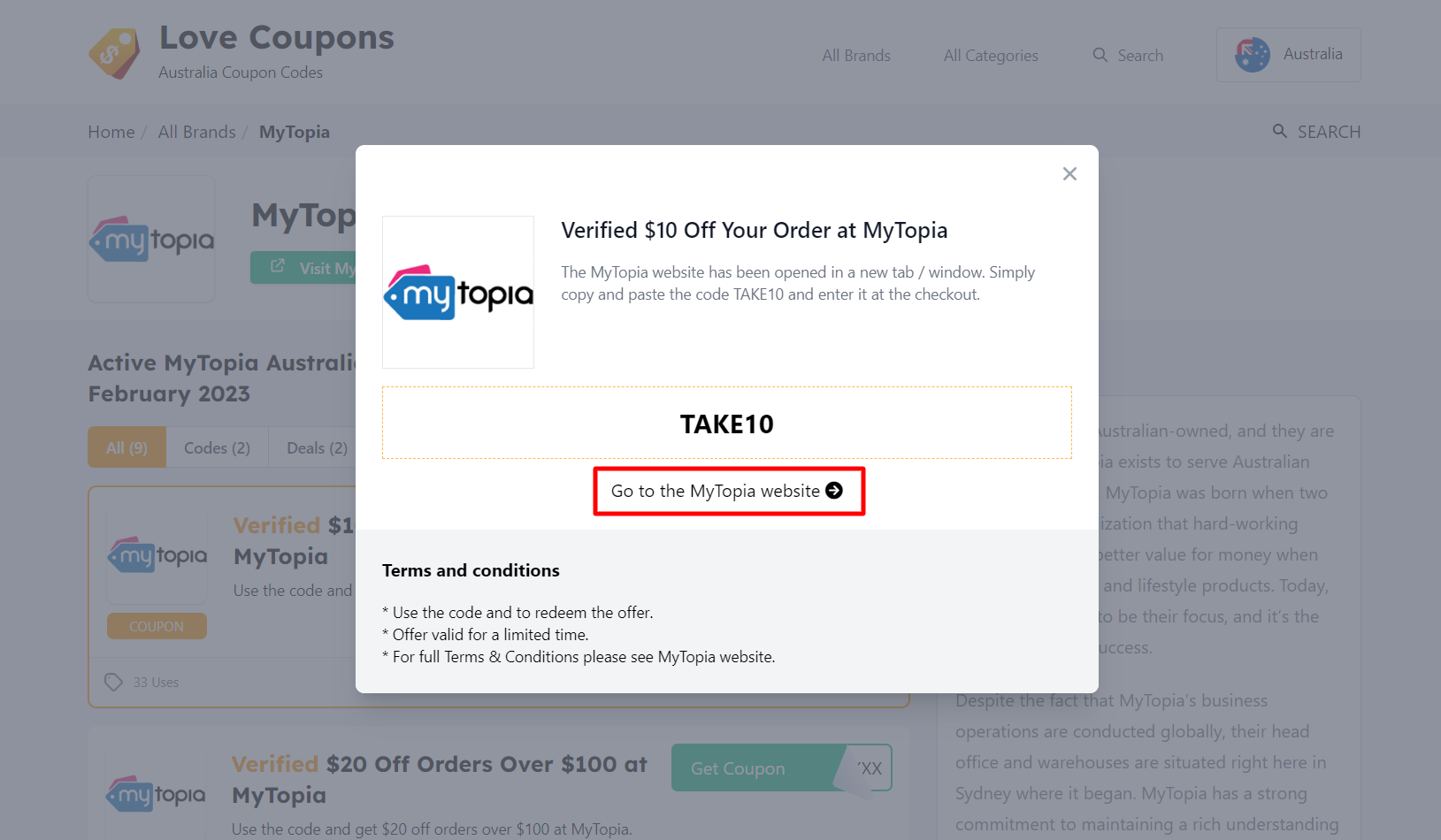Click the MyTopia logo inside the modal

tap(457, 292)
